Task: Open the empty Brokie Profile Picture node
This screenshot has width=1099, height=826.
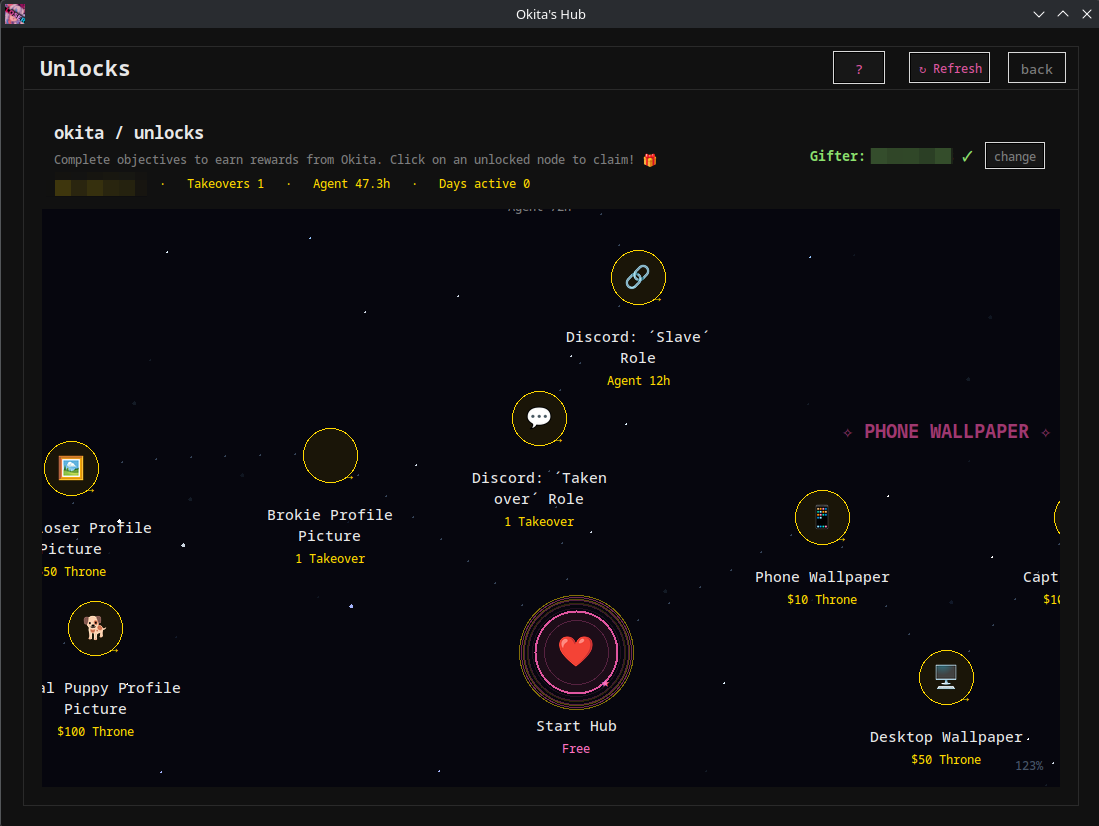Action: coord(330,455)
